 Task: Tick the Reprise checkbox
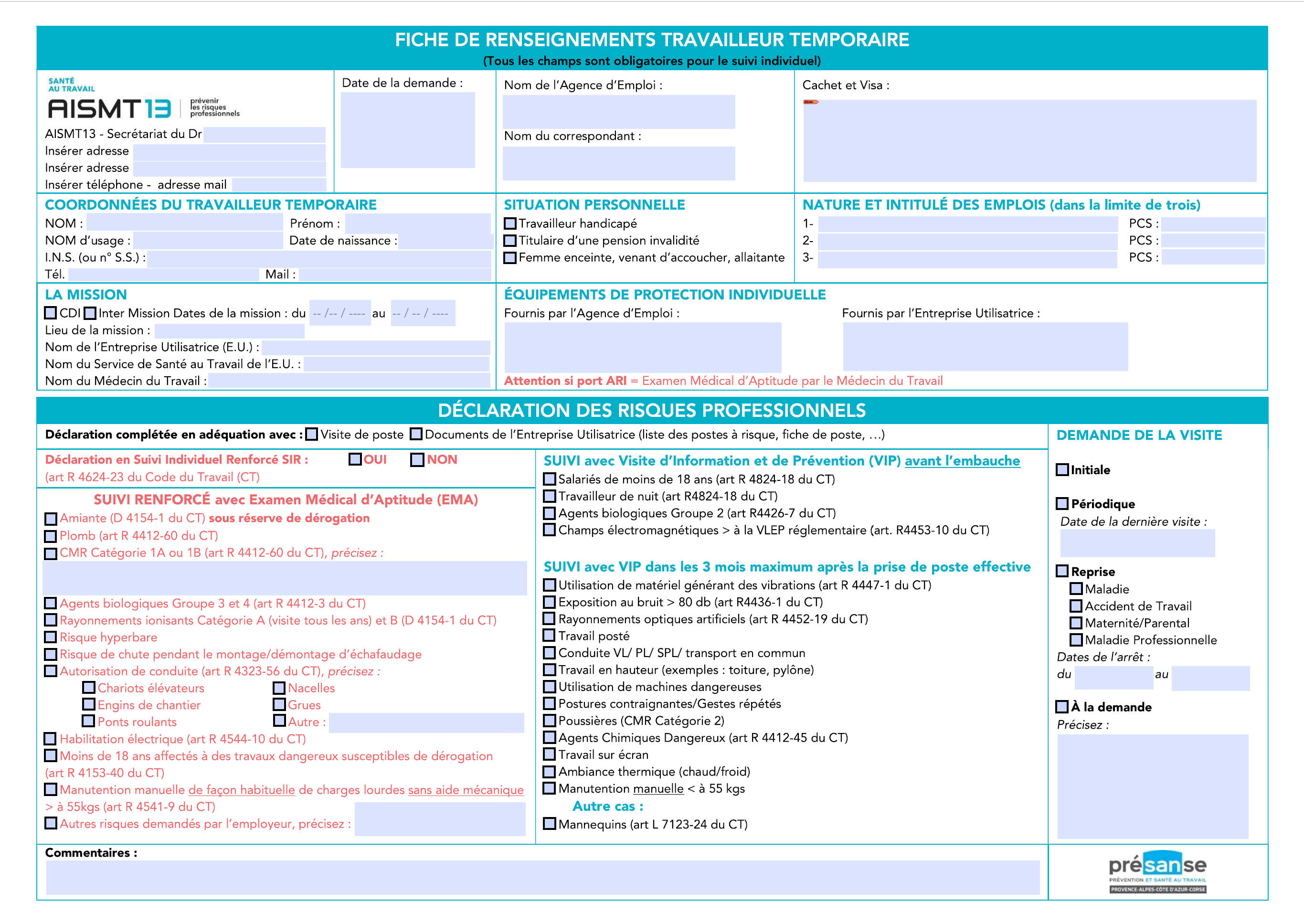(1062, 571)
